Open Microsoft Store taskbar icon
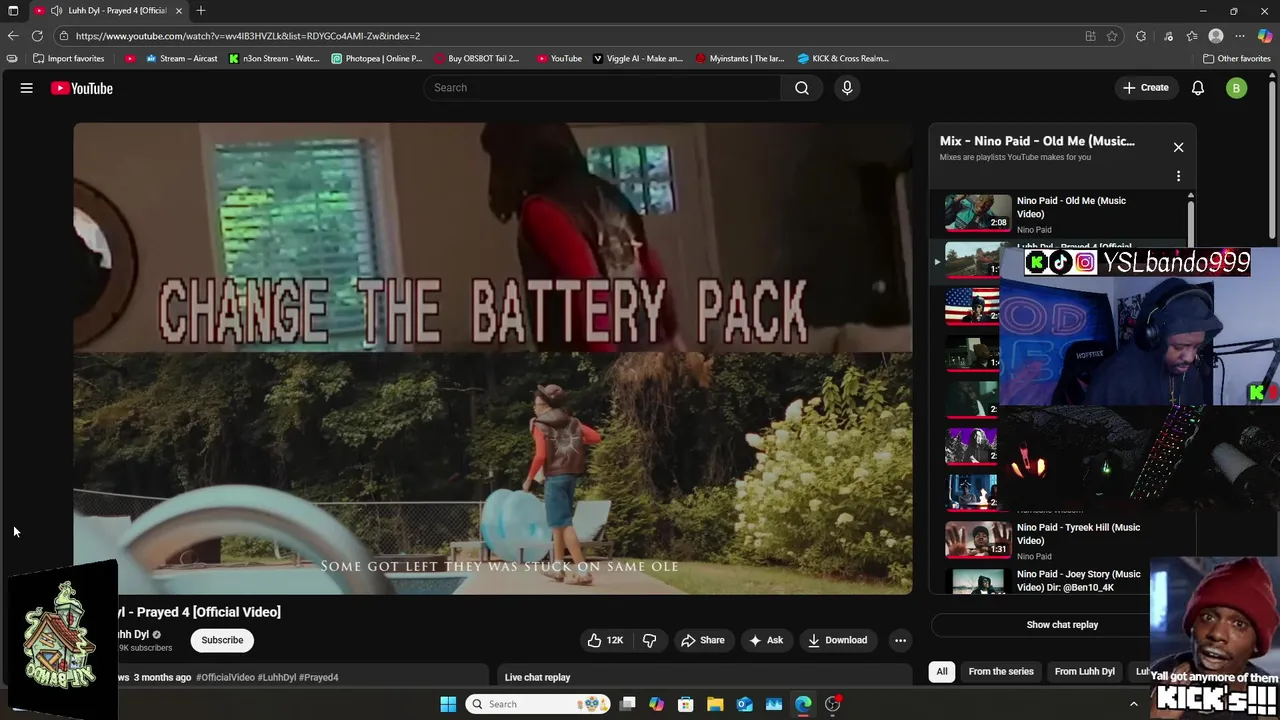Screen dimensions: 1280x720 pos(686,704)
